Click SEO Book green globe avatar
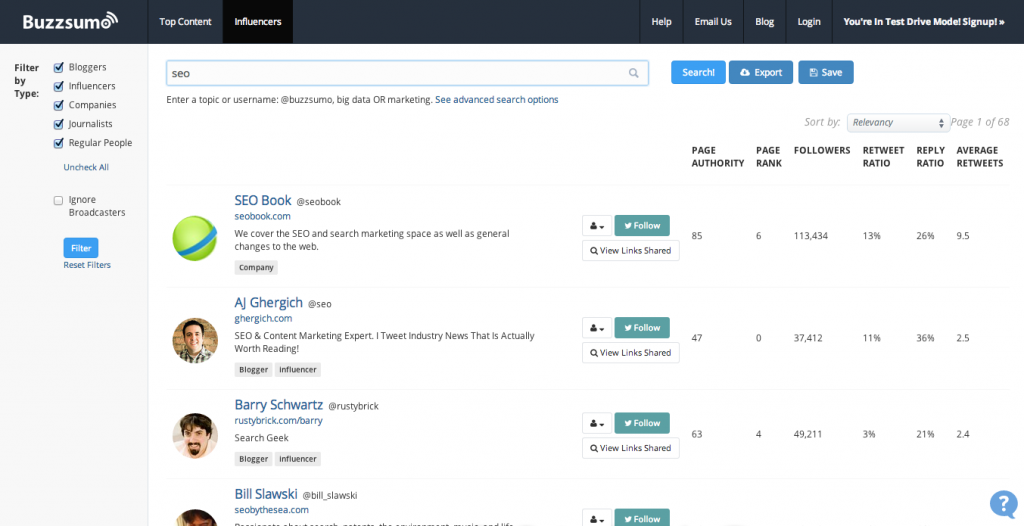The width and height of the screenshot is (1024, 526). pos(195,238)
